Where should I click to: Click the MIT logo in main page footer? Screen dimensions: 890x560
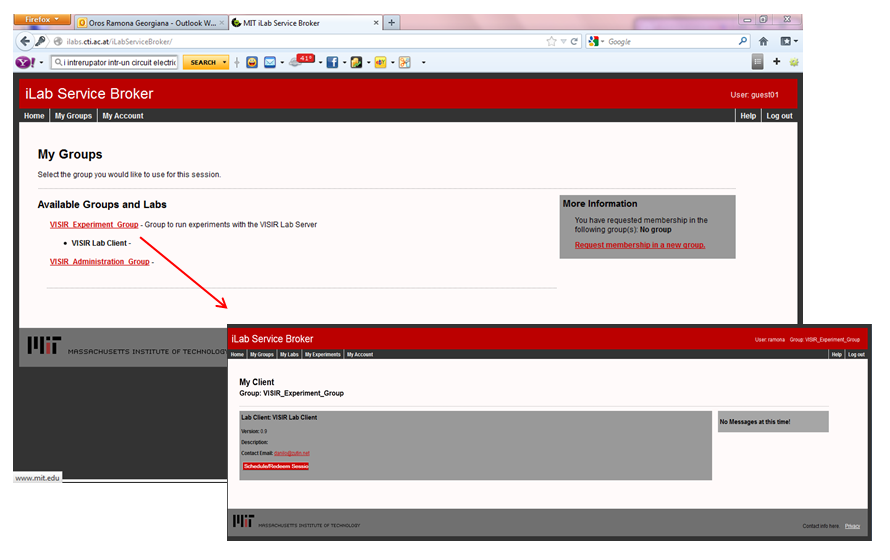[x=44, y=345]
